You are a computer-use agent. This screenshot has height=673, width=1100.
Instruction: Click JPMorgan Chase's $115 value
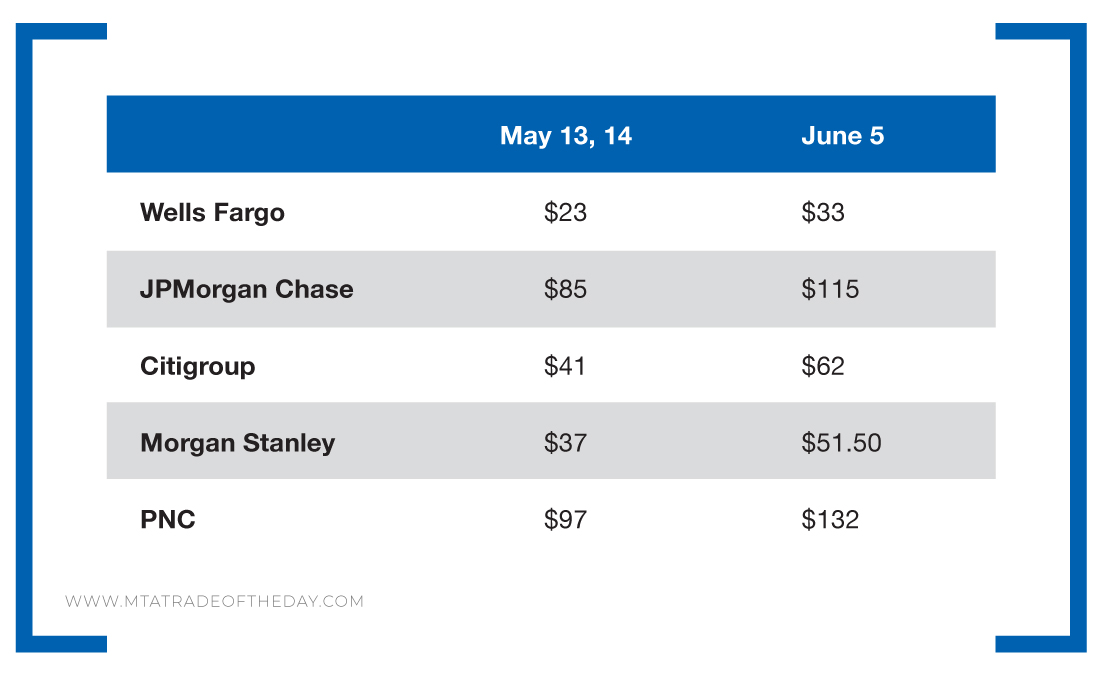click(829, 289)
